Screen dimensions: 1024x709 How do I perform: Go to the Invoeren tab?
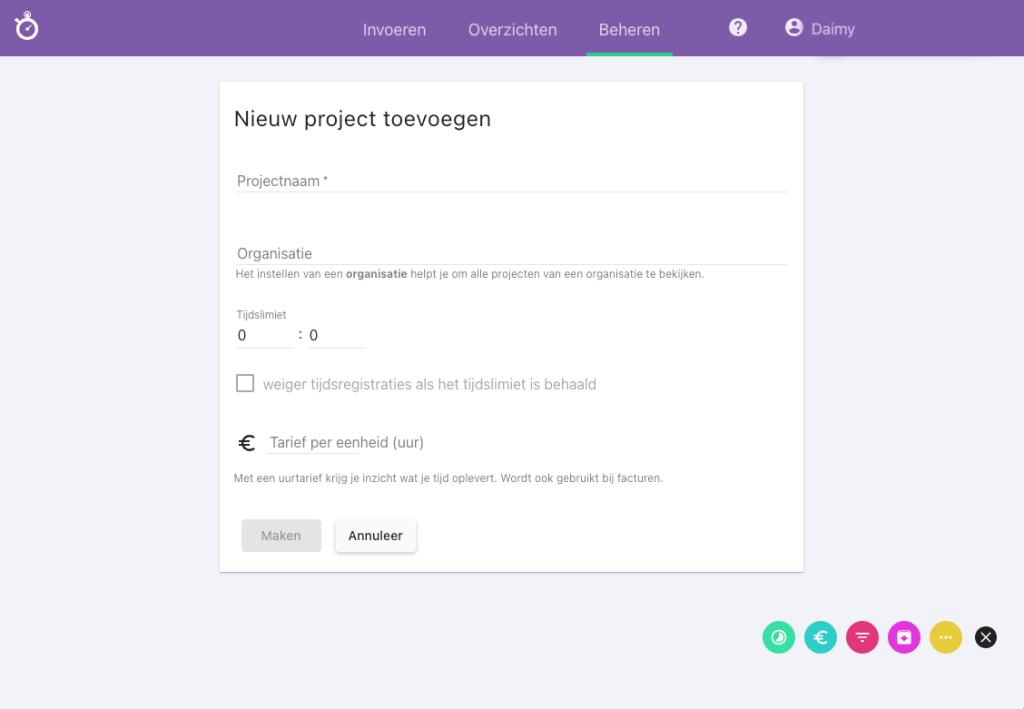click(394, 29)
